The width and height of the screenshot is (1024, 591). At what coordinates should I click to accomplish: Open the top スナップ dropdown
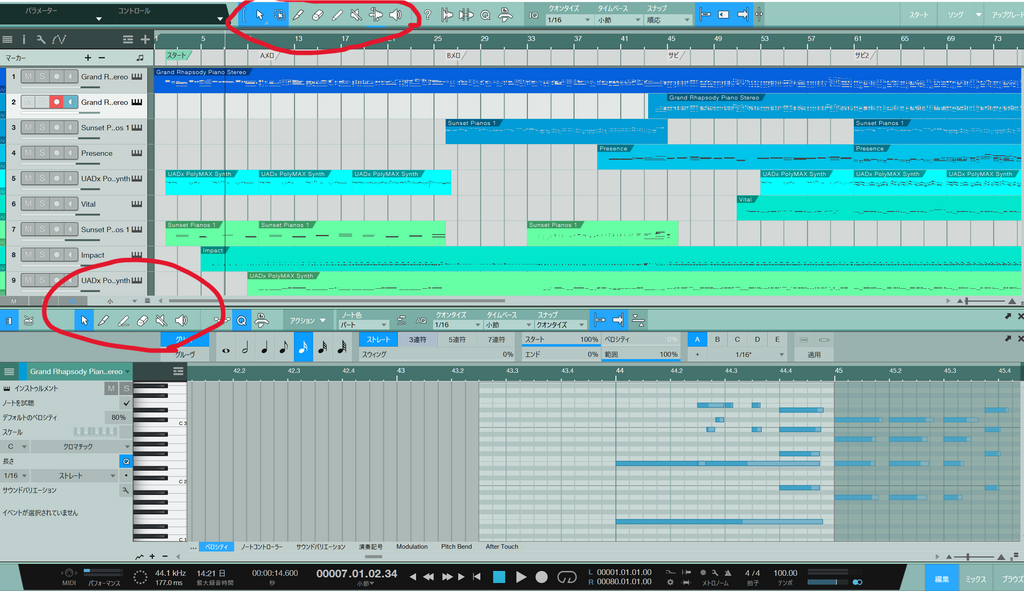[x=667, y=20]
